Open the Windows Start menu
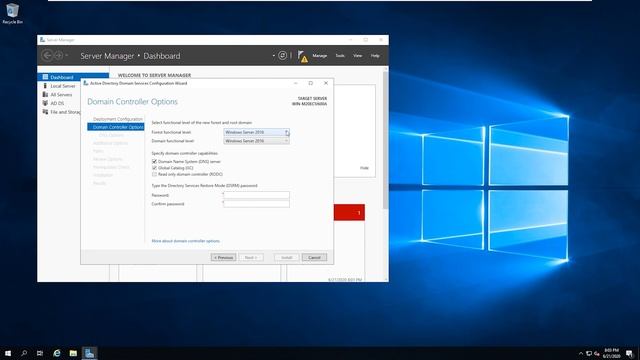 point(8,353)
